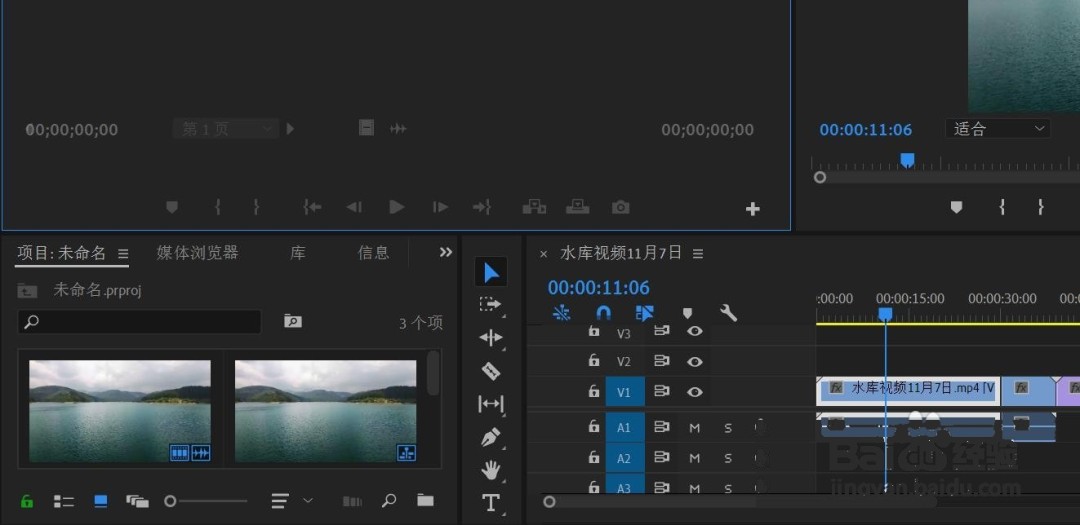This screenshot has height=525, width=1080.
Task: Step forward one frame in Source monitor
Action: click(440, 207)
